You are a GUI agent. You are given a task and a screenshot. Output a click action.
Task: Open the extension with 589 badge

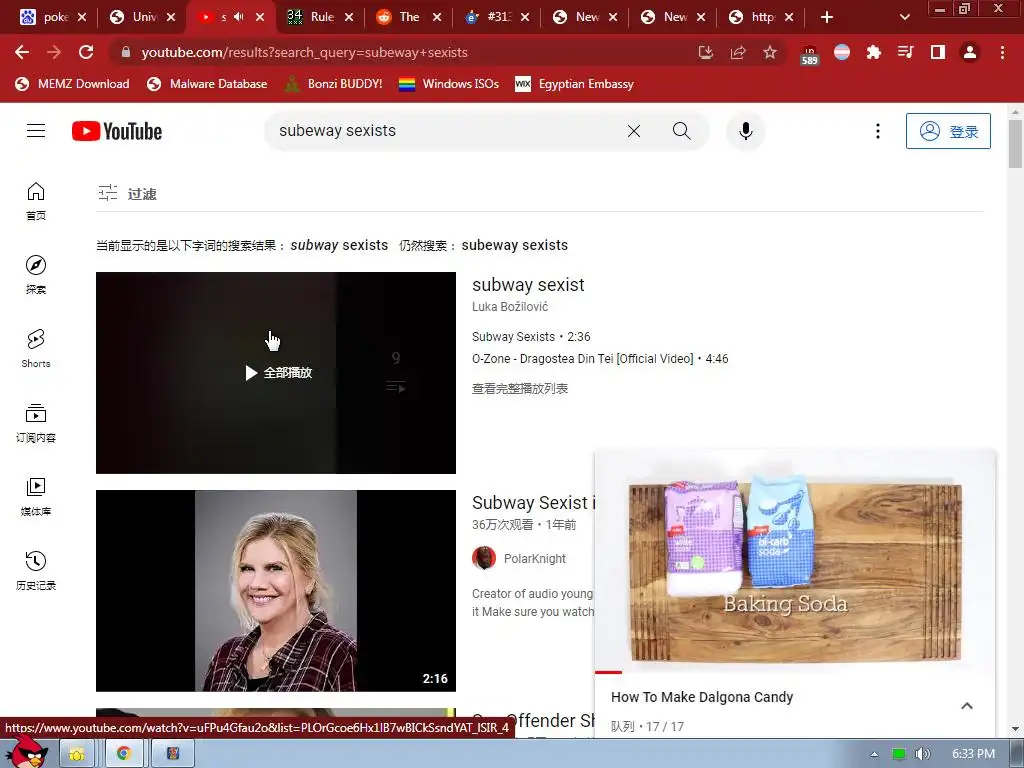tap(810, 54)
